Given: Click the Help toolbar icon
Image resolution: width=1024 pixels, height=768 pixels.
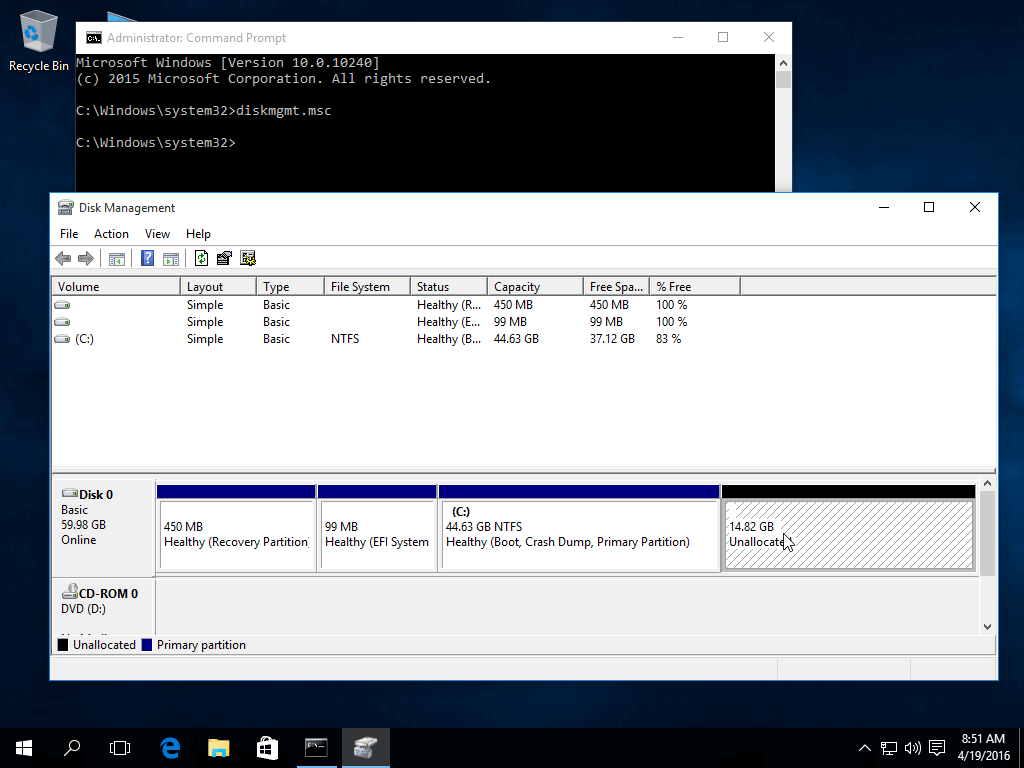Looking at the screenshot, I should coord(148,258).
